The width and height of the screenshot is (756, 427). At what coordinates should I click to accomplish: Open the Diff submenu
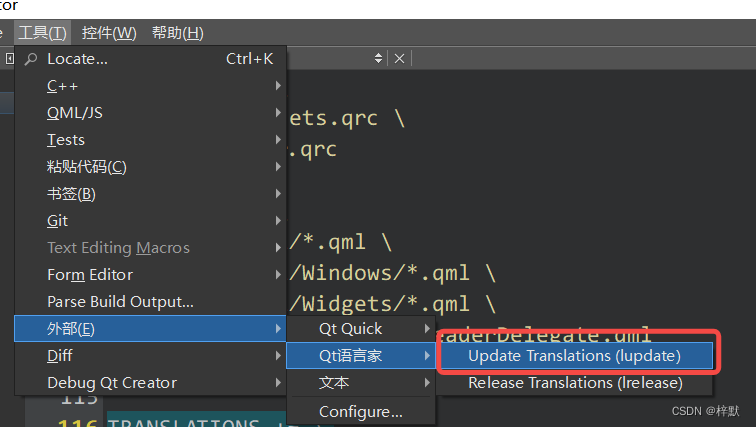coord(150,356)
